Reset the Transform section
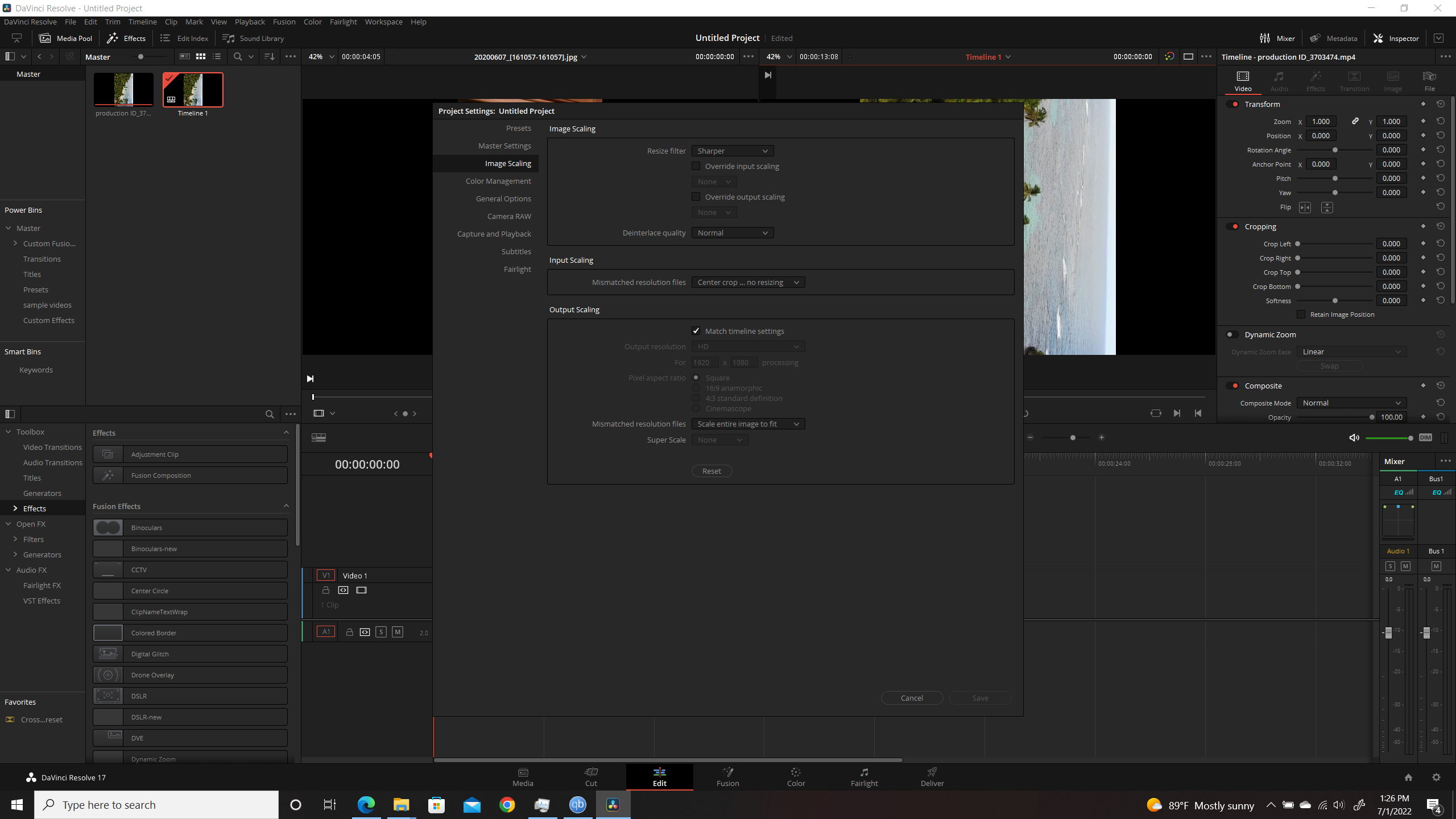The height and width of the screenshot is (819, 1456). pos(1441,104)
